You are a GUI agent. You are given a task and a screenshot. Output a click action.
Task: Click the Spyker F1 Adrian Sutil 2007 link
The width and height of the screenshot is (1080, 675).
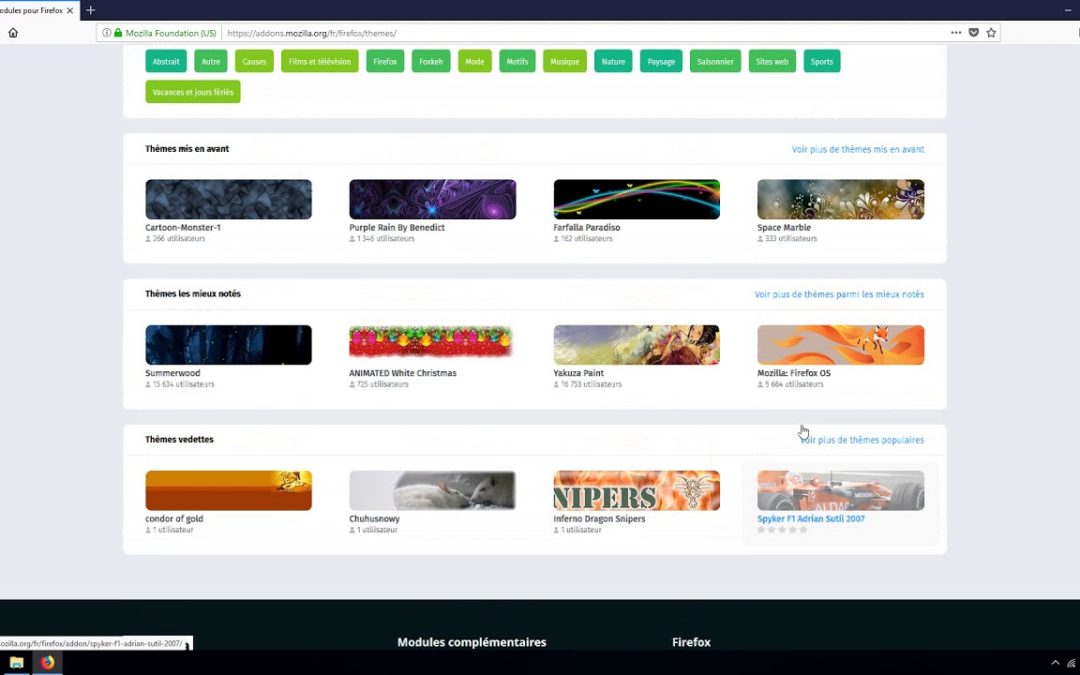[811, 519]
